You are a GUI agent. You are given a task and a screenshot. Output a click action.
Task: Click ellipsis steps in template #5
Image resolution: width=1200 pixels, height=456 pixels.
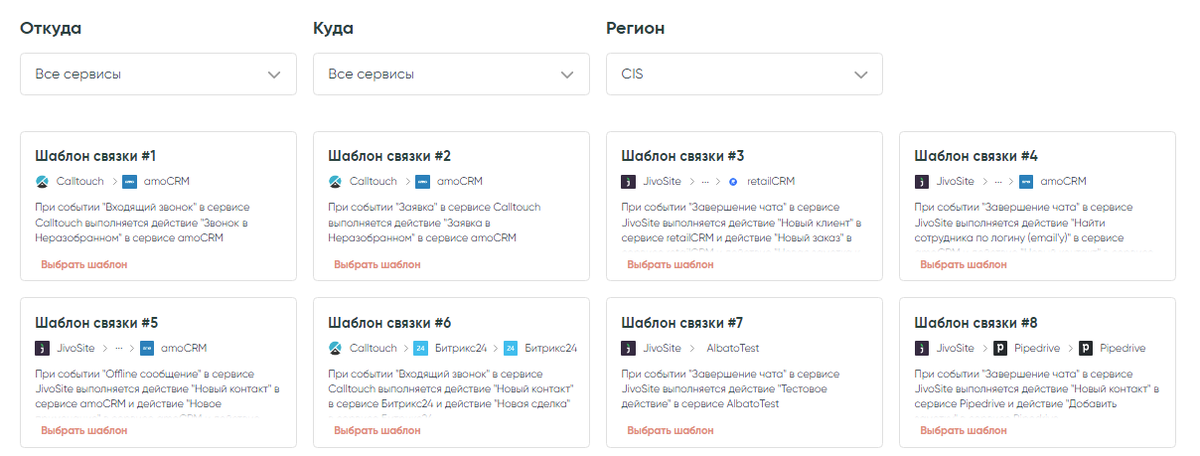[120, 349]
